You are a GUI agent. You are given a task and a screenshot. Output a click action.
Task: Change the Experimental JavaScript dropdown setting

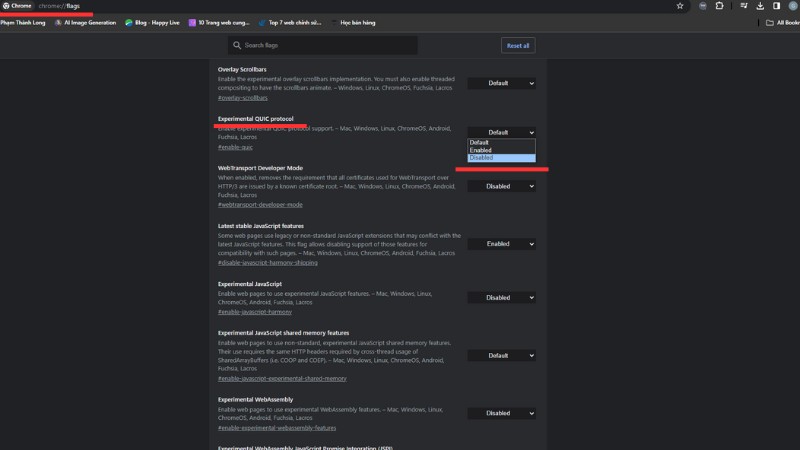coord(502,297)
